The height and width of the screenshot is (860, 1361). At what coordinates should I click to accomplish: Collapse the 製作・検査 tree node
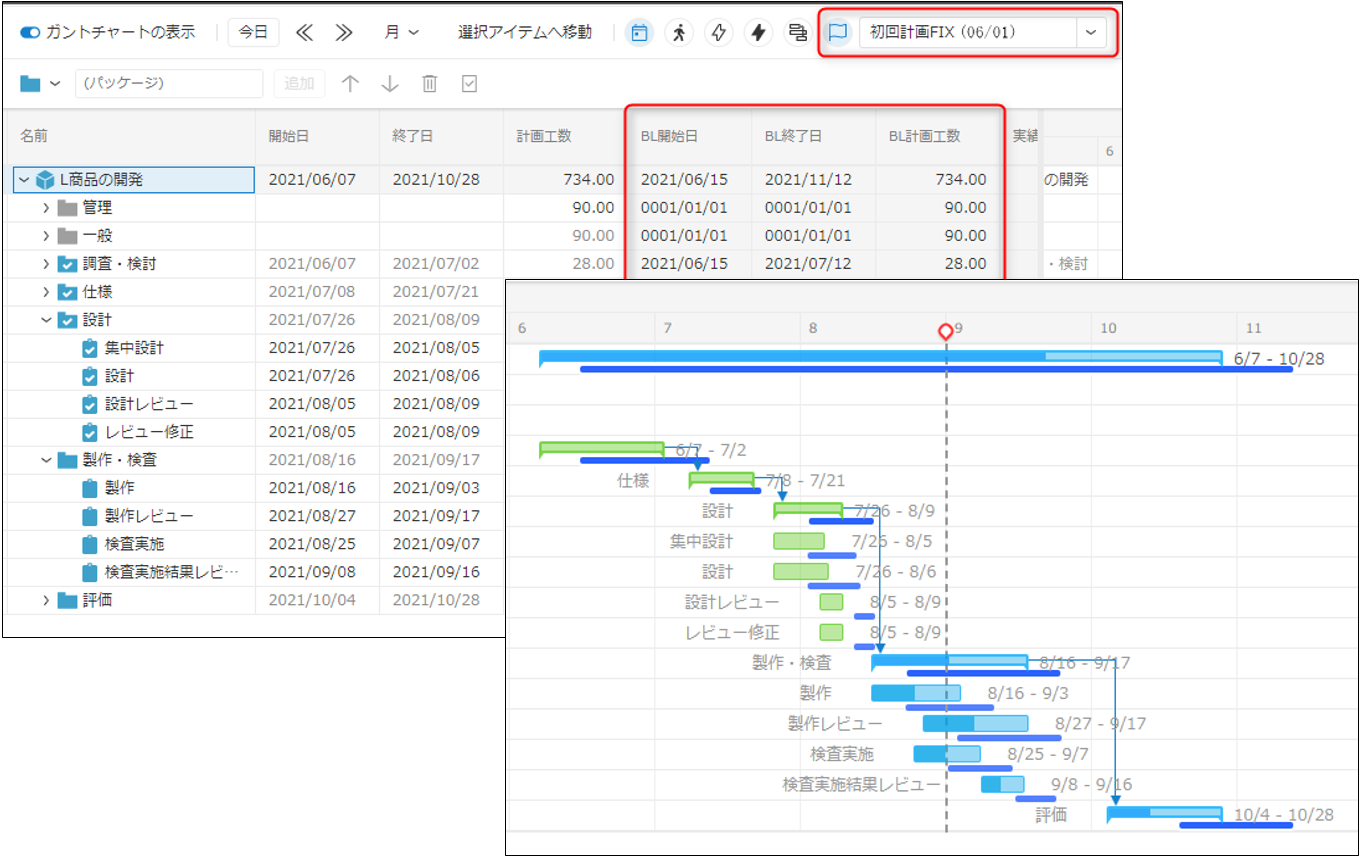[46, 460]
